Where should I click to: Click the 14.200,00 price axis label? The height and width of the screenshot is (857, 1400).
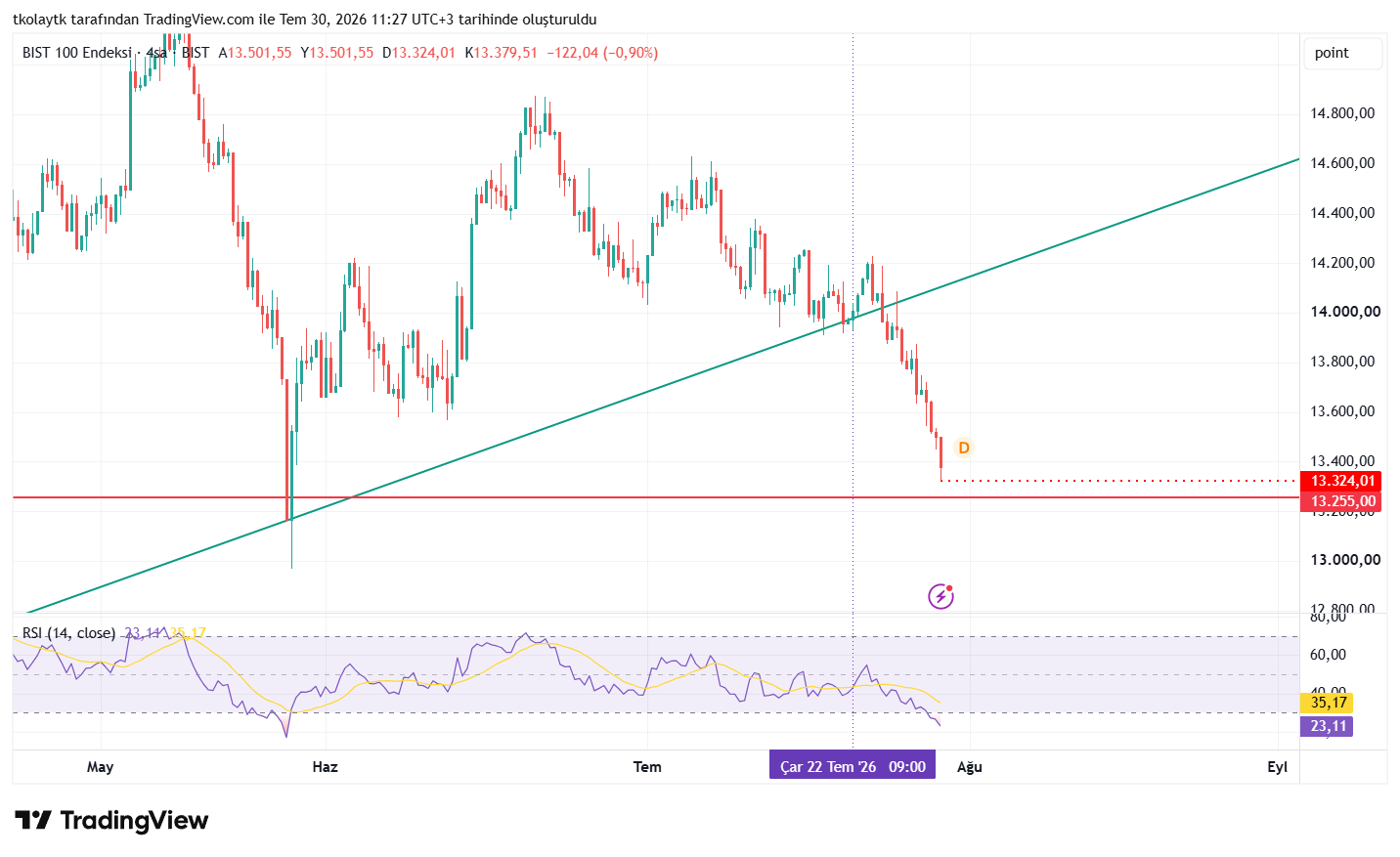coord(1342,263)
